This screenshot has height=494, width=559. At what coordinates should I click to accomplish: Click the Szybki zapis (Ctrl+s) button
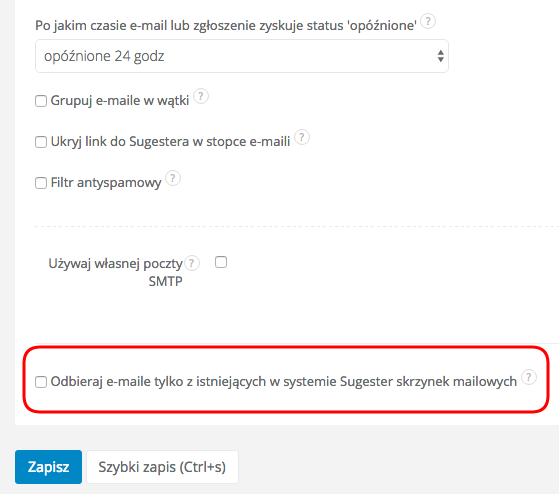pyautogui.click(x=162, y=467)
